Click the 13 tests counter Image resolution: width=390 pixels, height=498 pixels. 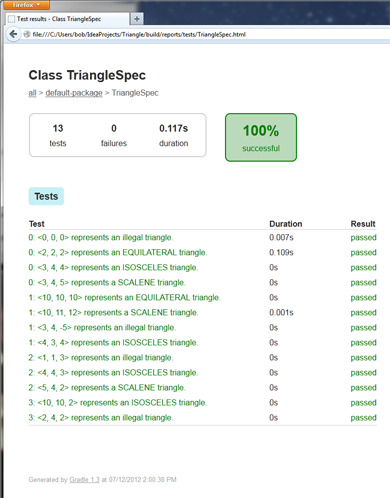click(58, 135)
